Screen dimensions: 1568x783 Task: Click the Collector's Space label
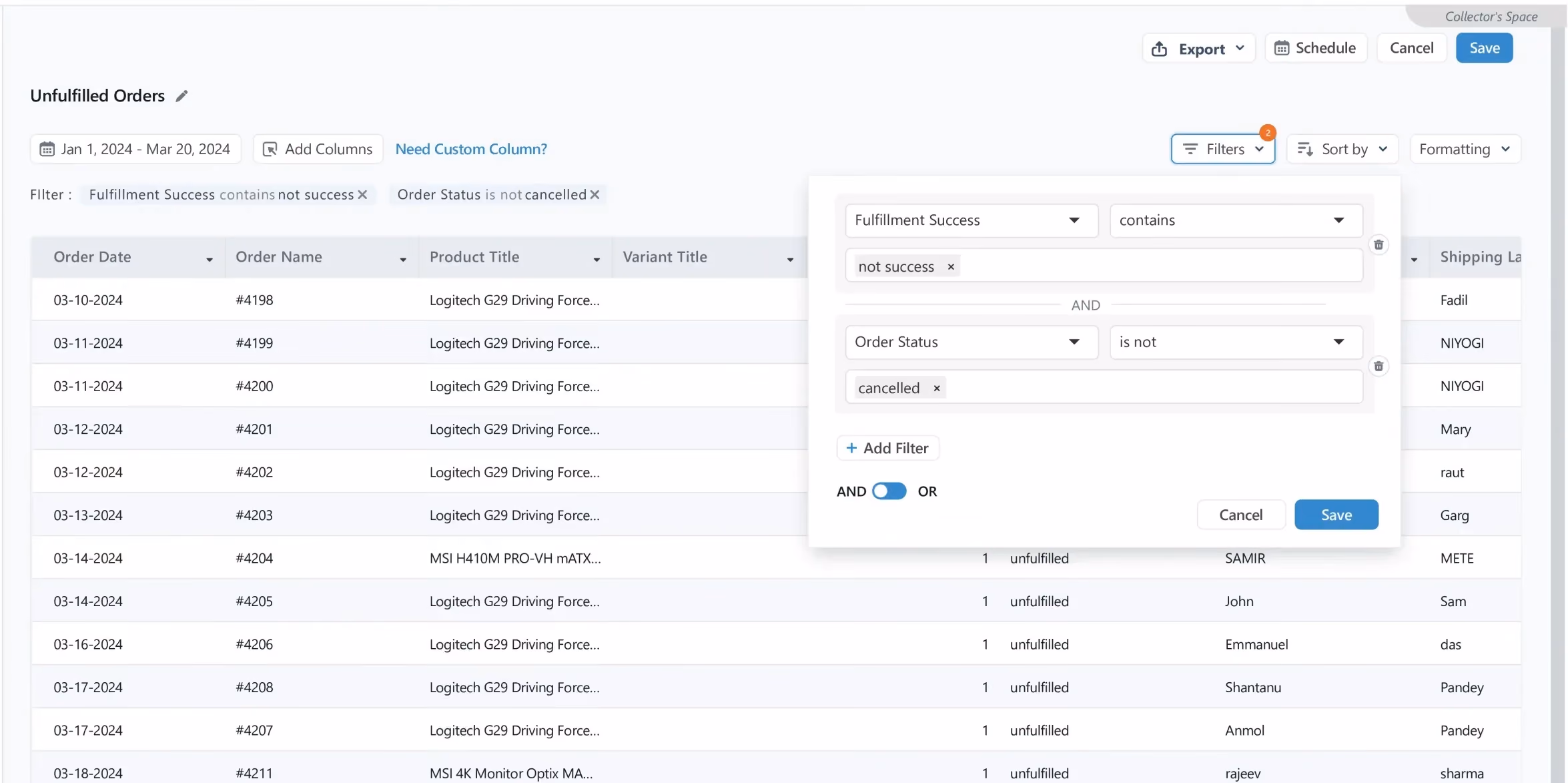click(x=1491, y=17)
